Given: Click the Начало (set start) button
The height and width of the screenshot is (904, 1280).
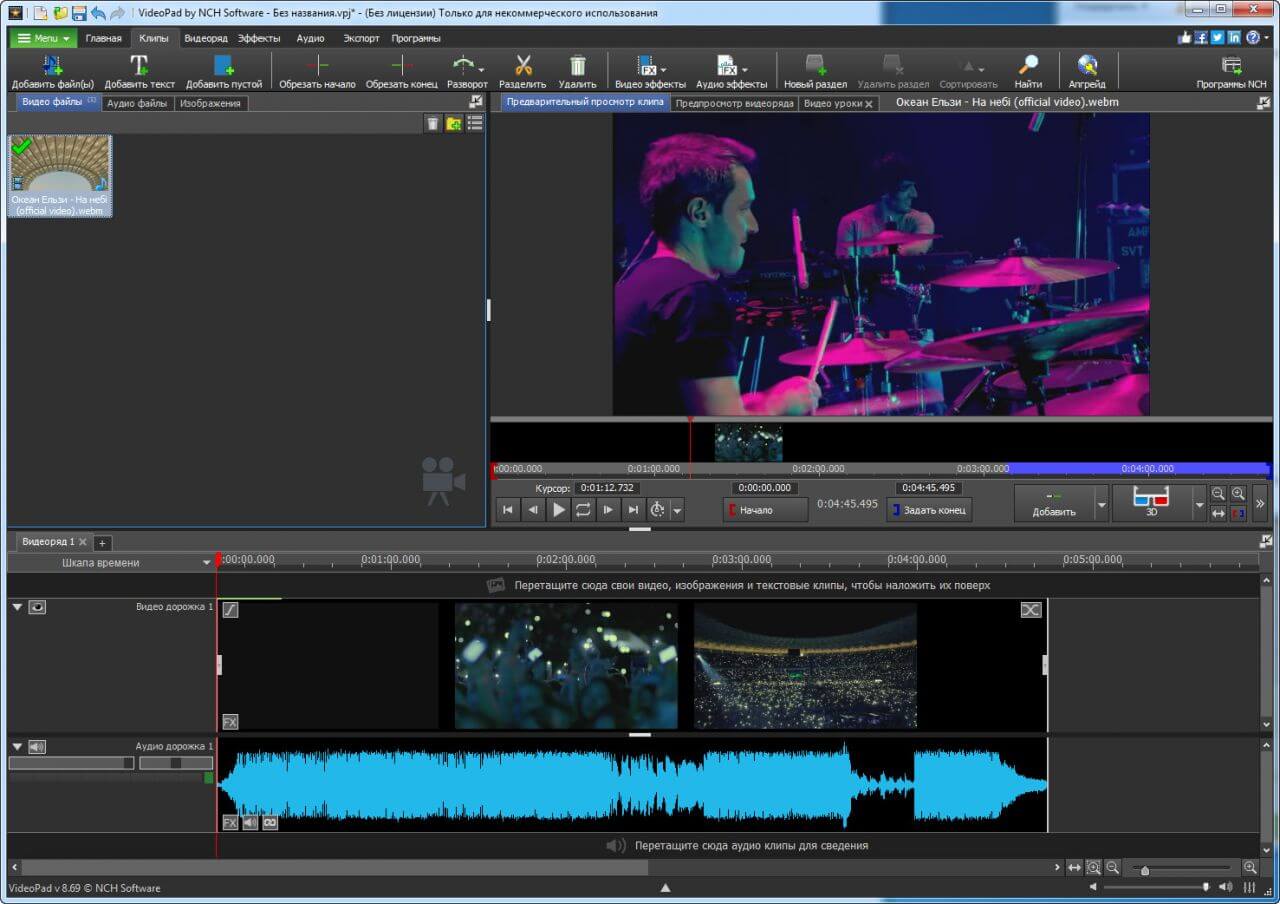Looking at the screenshot, I should [766, 510].
